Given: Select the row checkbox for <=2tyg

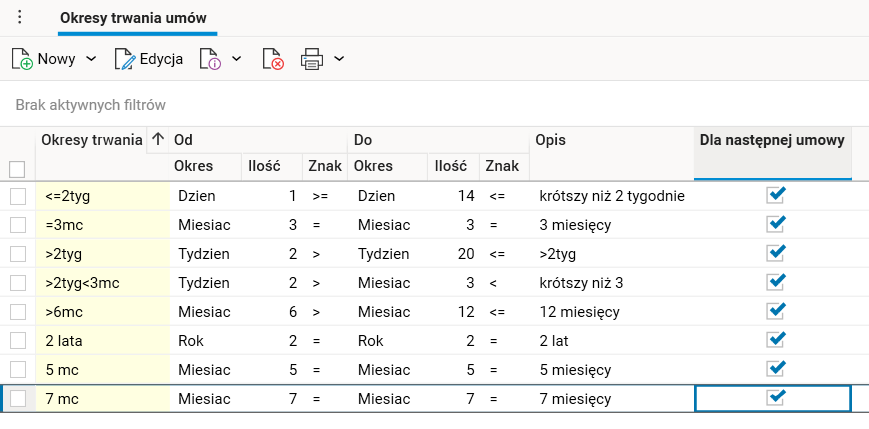Looking at the screenshot, I should (17, 196).
